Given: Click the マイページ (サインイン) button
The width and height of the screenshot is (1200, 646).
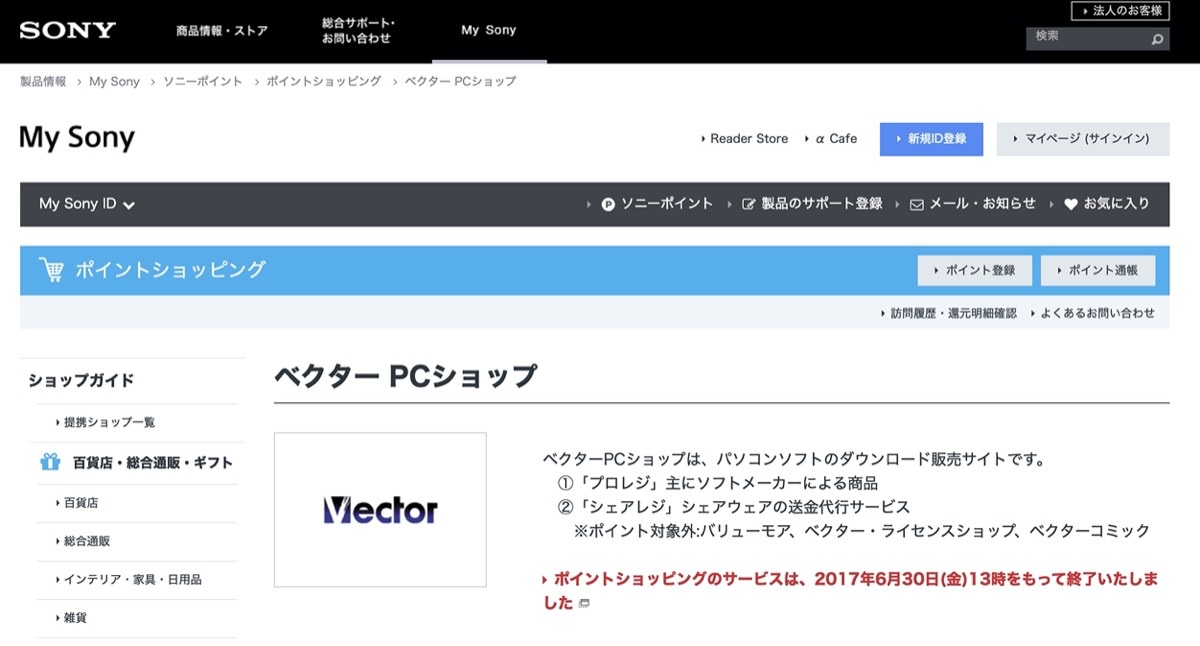Looking at the screenshot, I should tap(1083, 139).
